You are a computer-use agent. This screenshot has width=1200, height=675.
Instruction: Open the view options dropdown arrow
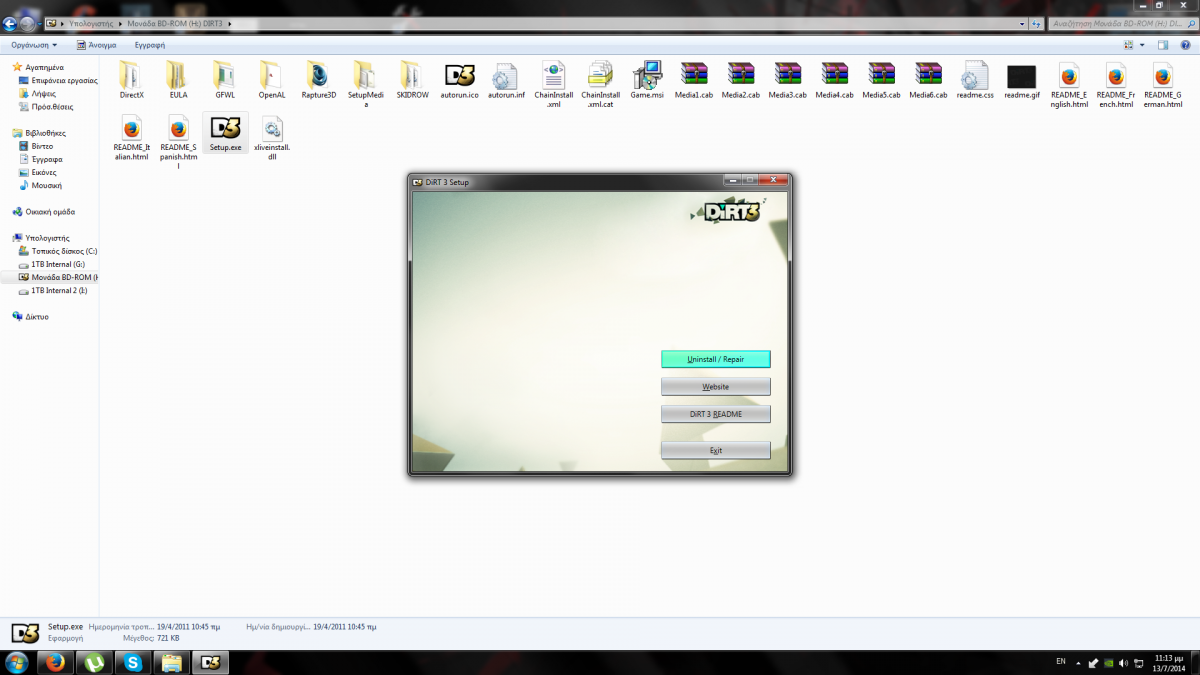pyautogui.click(x=1143, y=45)
